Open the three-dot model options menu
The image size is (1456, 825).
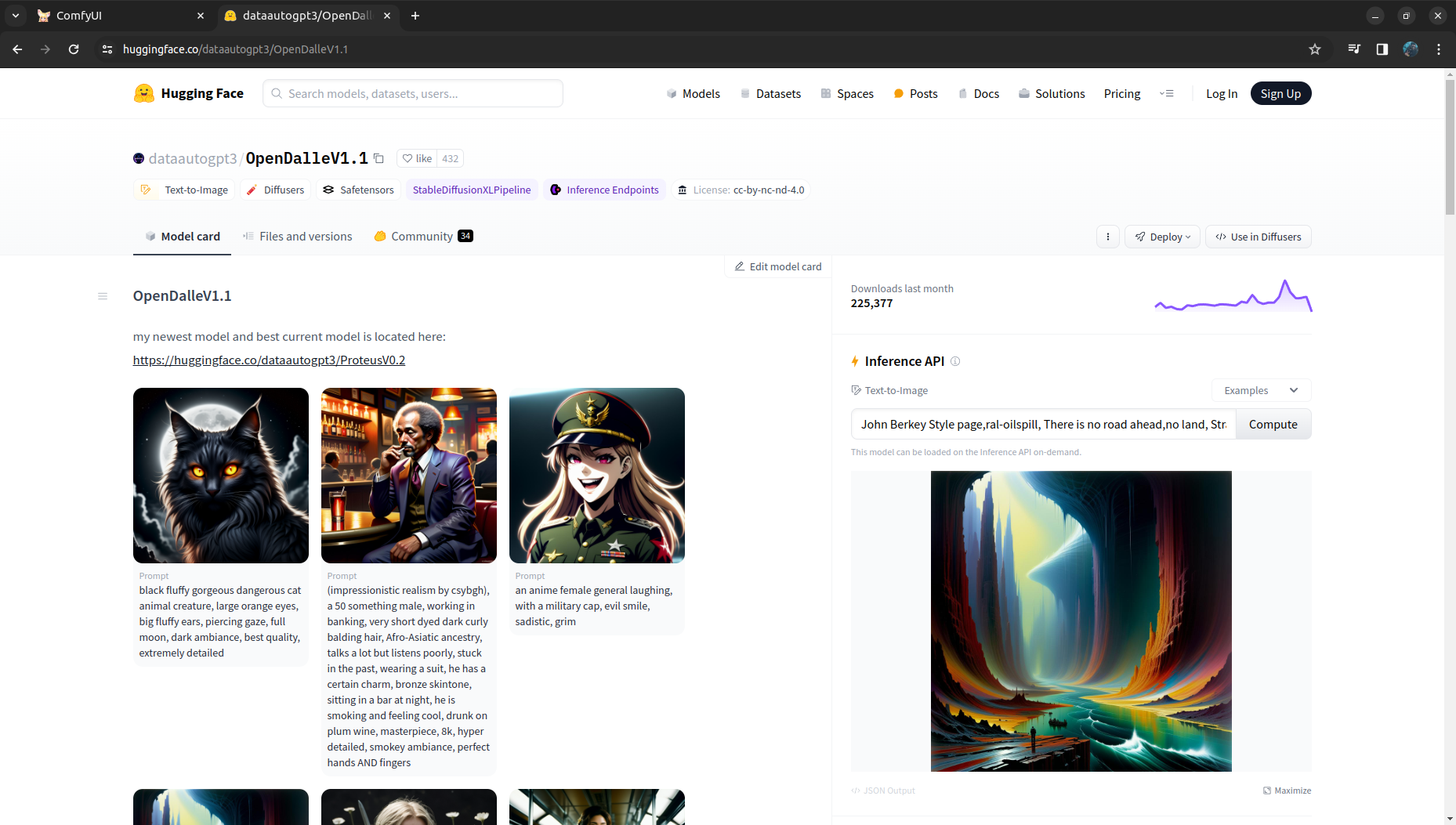pos(1107,237)
